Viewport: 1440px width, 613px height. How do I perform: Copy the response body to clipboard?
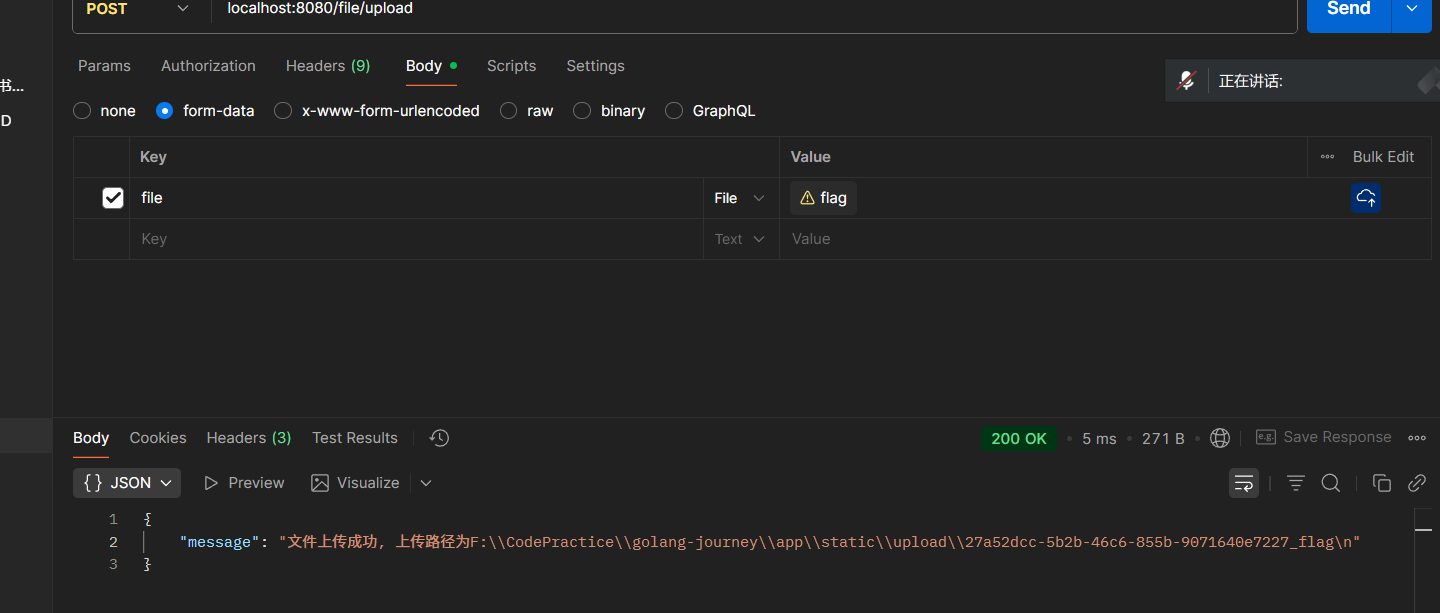click(1382, 483)
